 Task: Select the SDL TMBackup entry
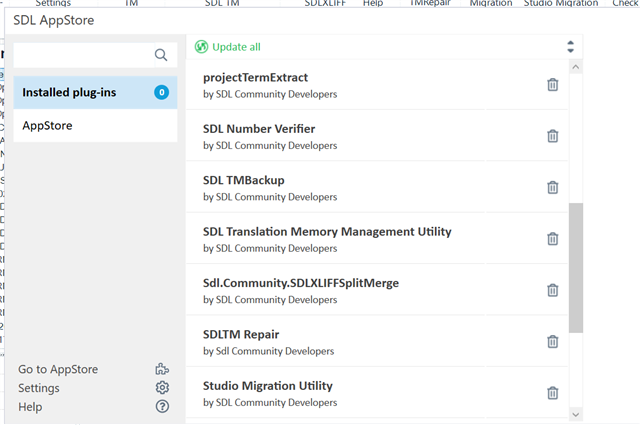tap(377, 187)
